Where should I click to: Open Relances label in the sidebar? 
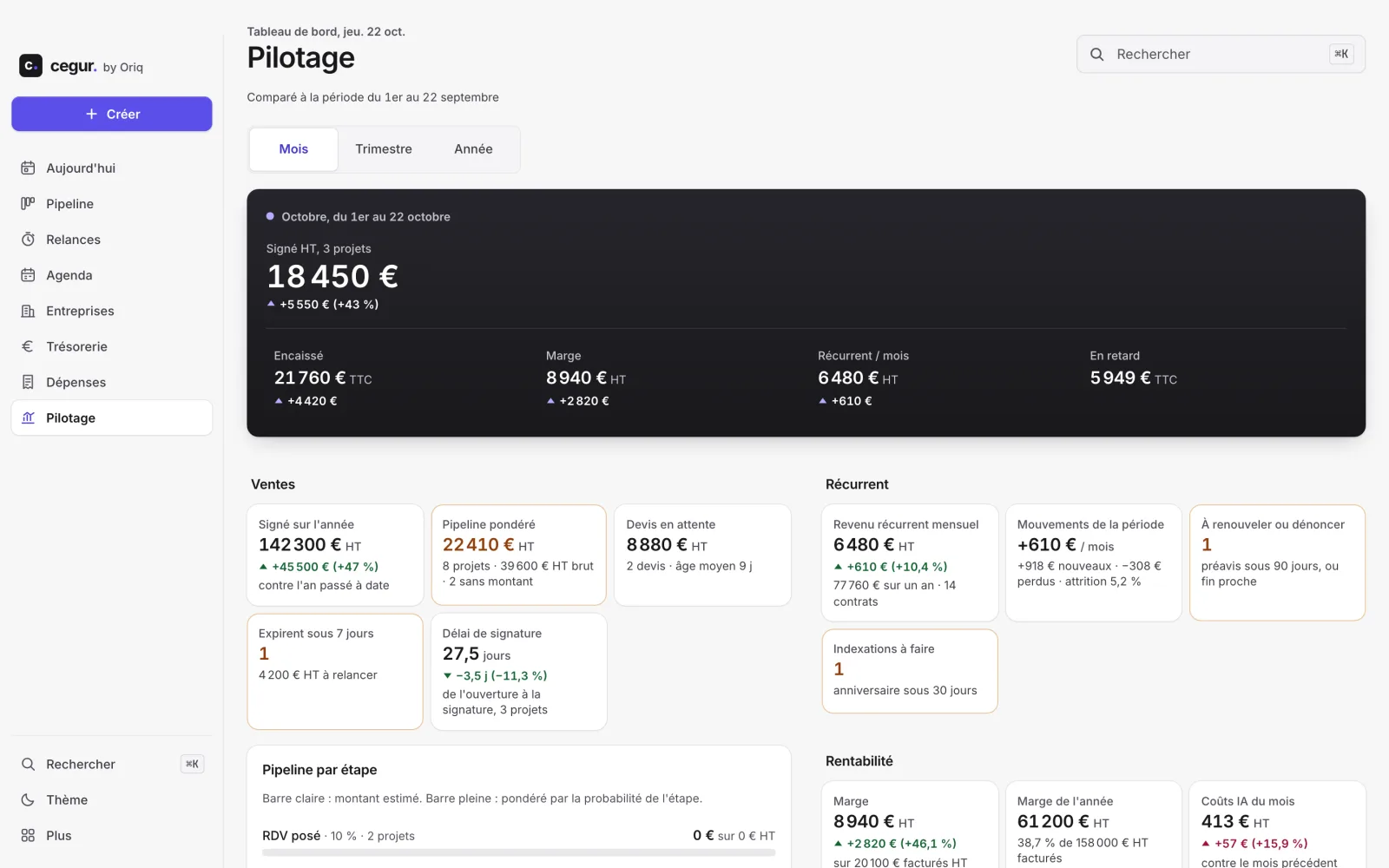73,240
